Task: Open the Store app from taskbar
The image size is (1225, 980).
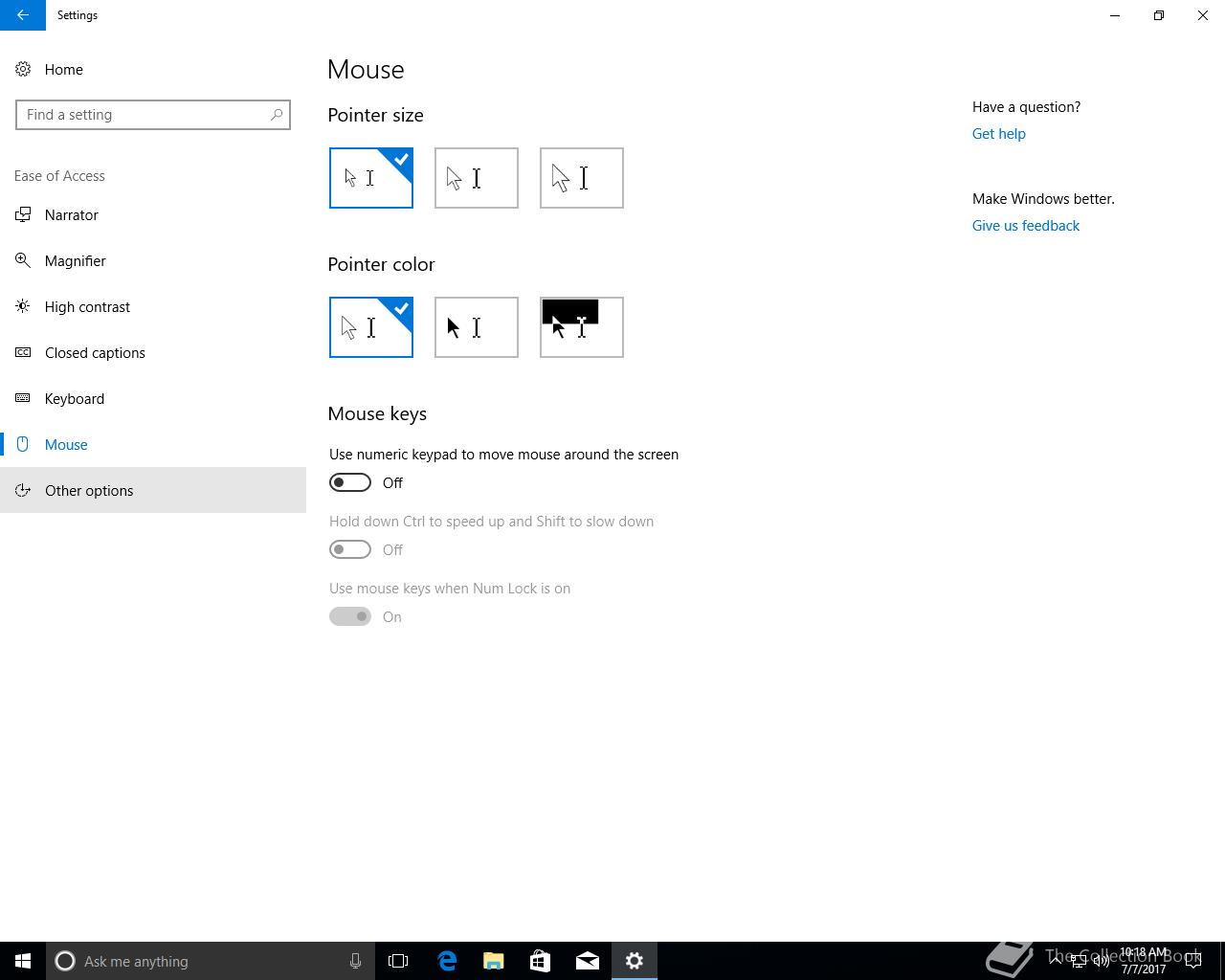Action: pos(540,961)
